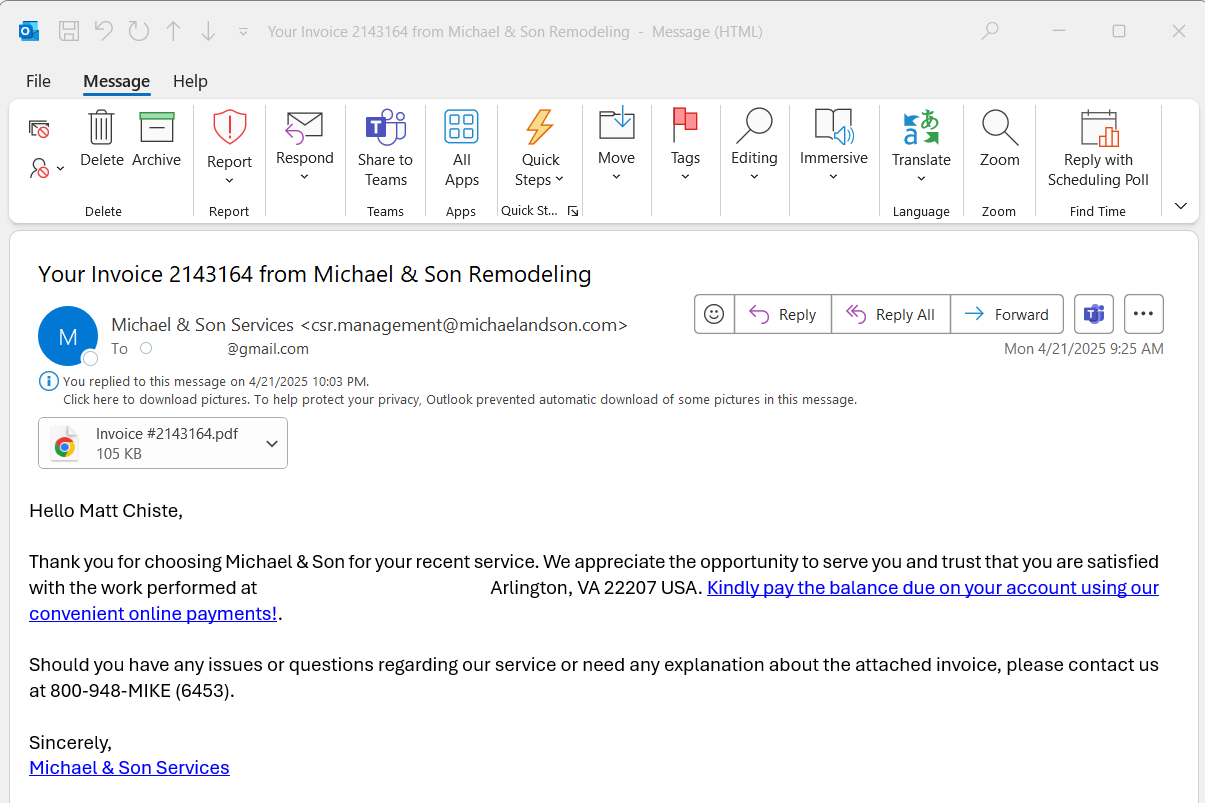Open the online payments balance link
1205x803 pixels.
(x=932, y=588)
